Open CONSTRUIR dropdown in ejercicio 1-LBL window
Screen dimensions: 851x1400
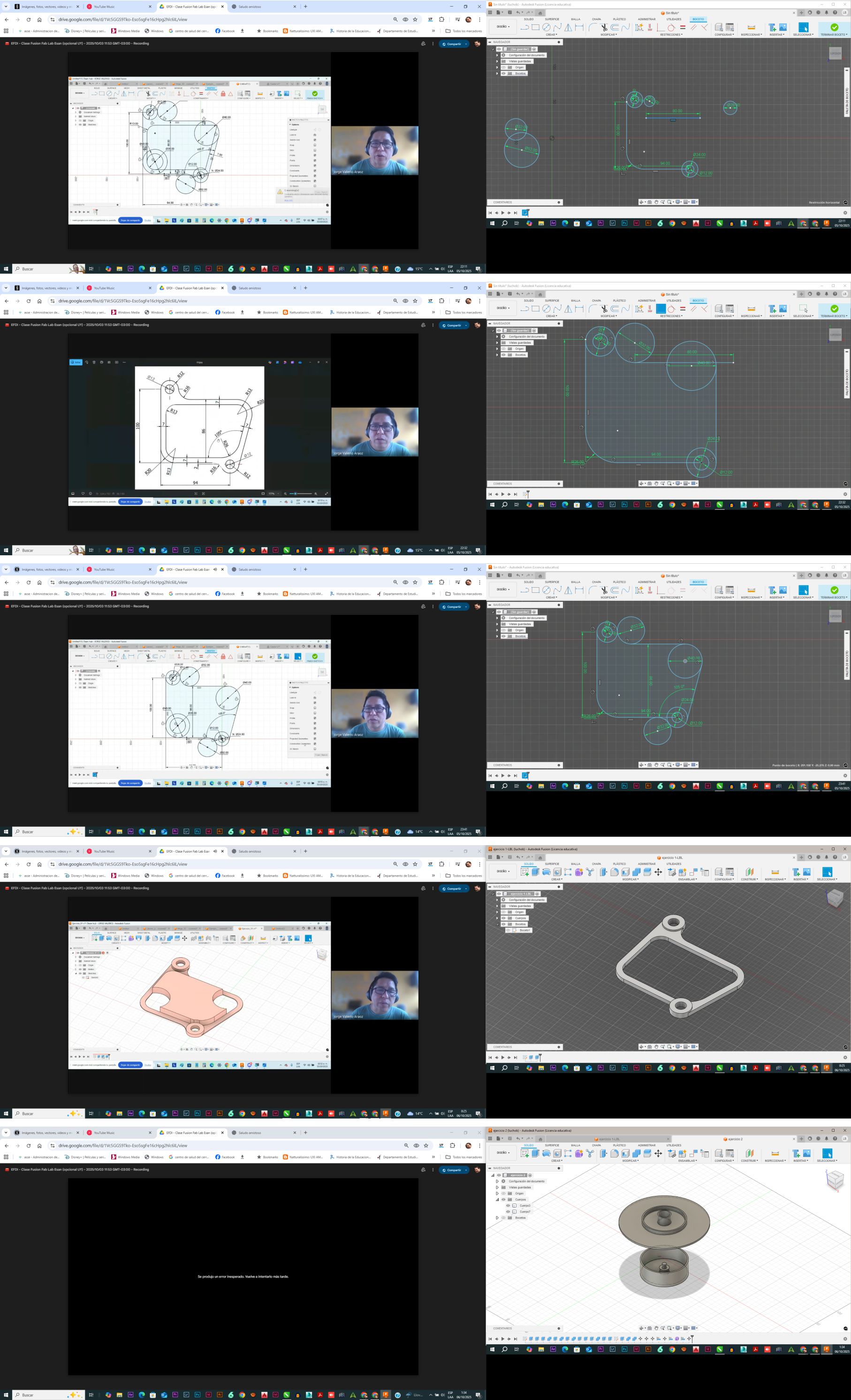749,879
